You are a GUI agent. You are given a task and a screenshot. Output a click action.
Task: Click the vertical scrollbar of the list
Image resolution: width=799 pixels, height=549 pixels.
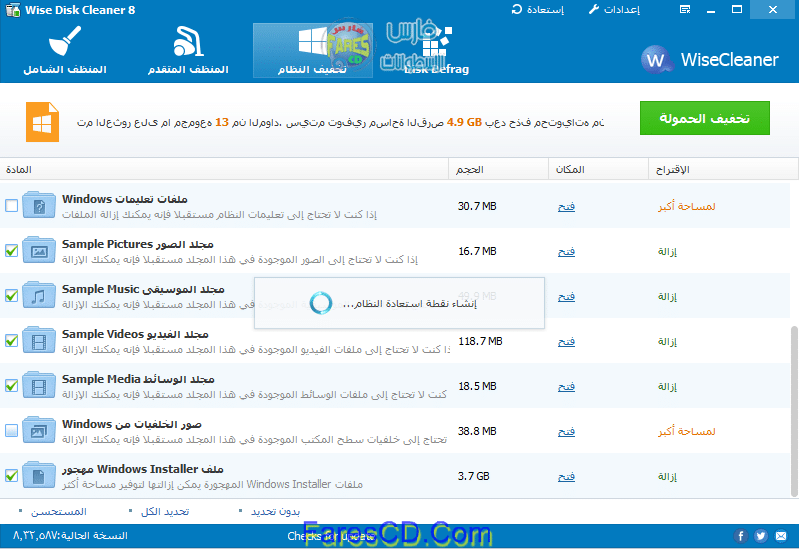(794, 411)
